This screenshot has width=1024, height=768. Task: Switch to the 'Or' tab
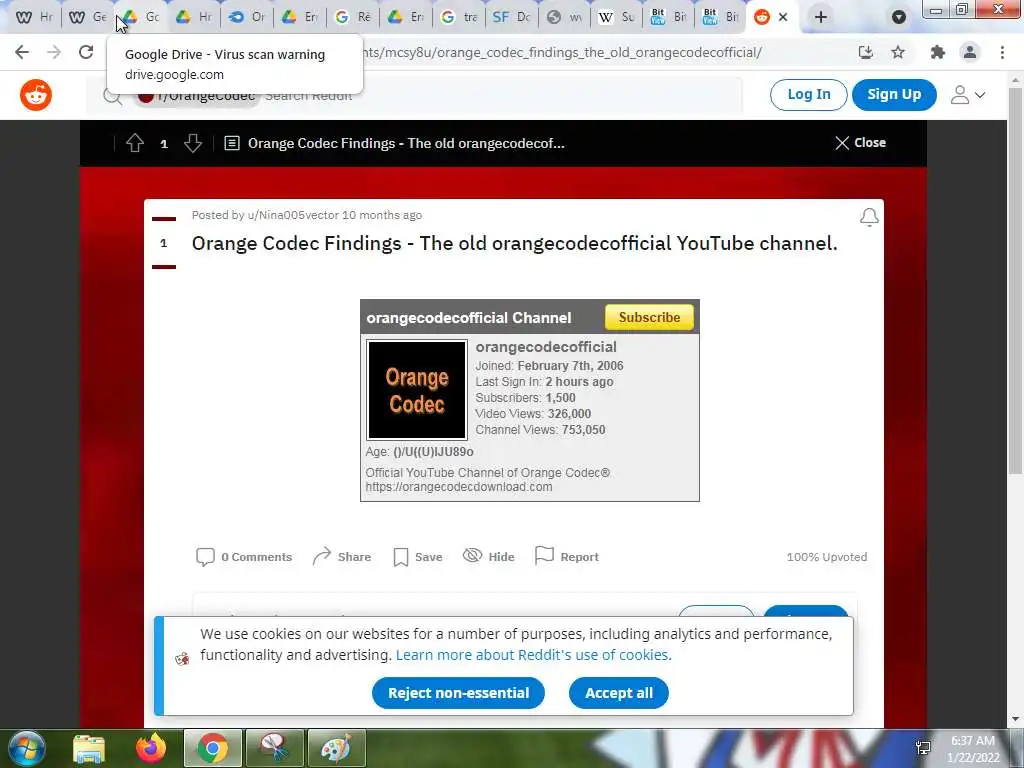click(247, 17)
